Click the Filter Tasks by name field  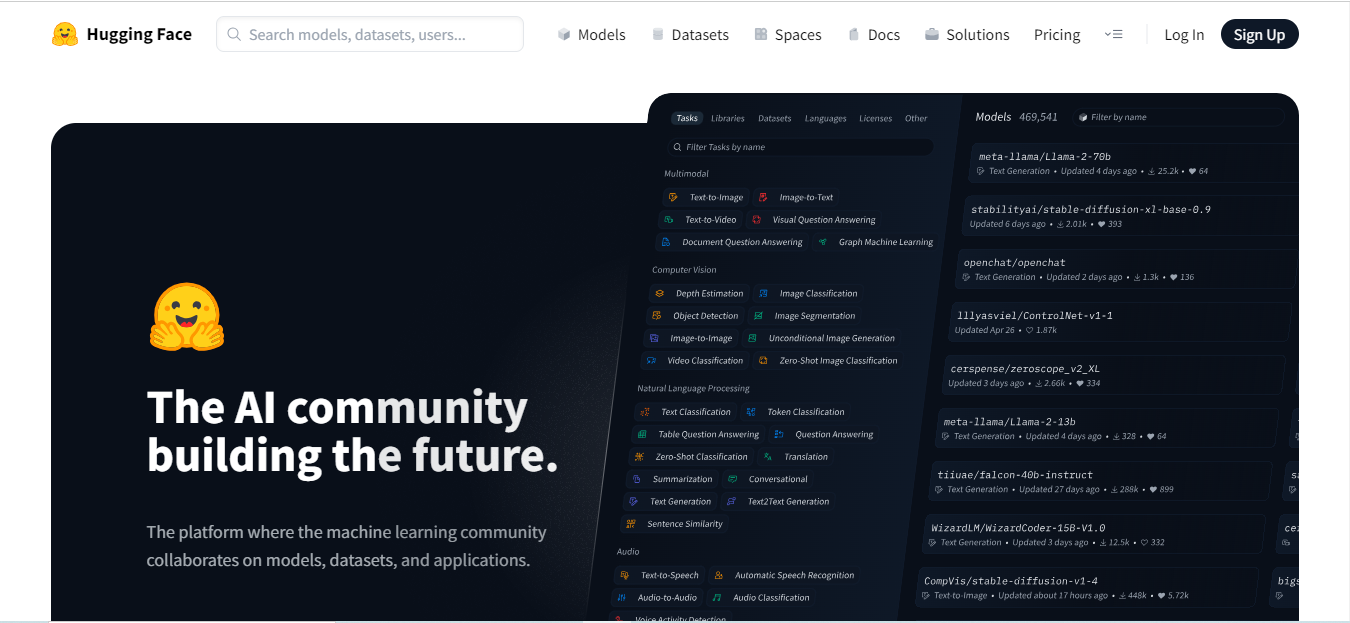pos(800,147)
